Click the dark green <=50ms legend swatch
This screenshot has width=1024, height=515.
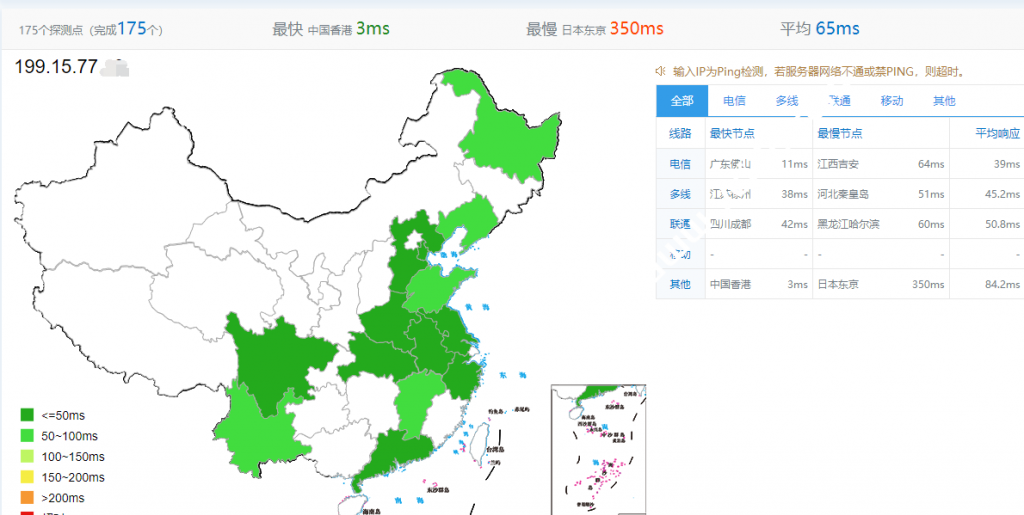click(x=27, y=415)
